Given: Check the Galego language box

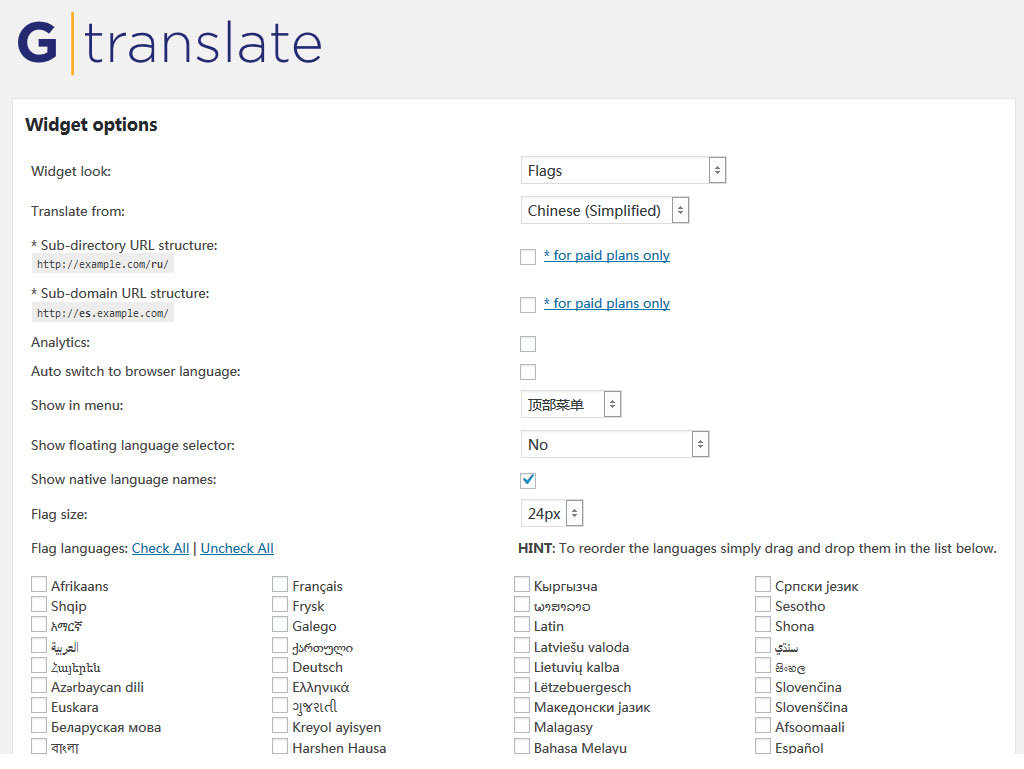Looking at the screenshot, I should click(280, 625).
